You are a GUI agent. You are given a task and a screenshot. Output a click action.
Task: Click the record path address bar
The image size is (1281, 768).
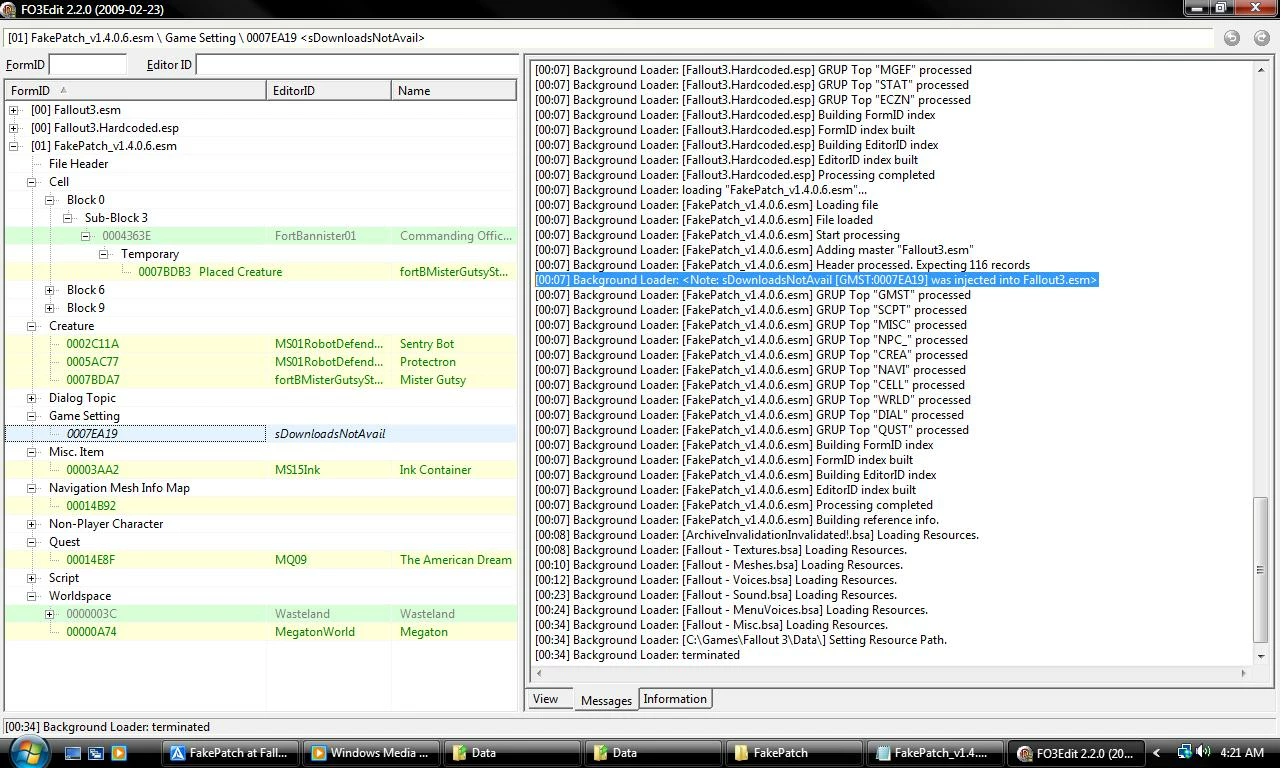pos(609,38)
